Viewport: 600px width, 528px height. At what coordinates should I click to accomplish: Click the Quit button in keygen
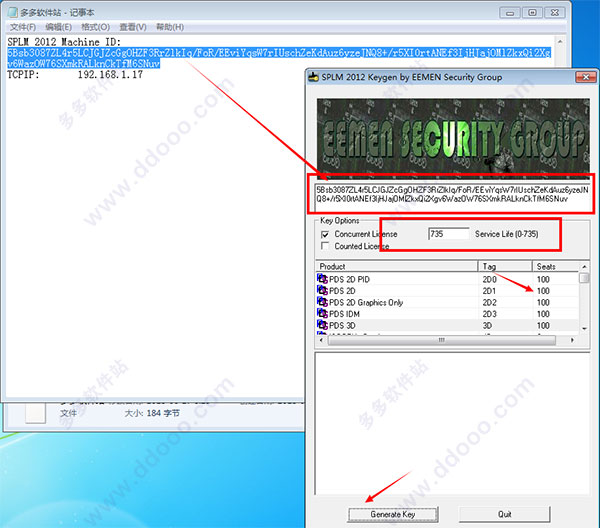[504, 514]
